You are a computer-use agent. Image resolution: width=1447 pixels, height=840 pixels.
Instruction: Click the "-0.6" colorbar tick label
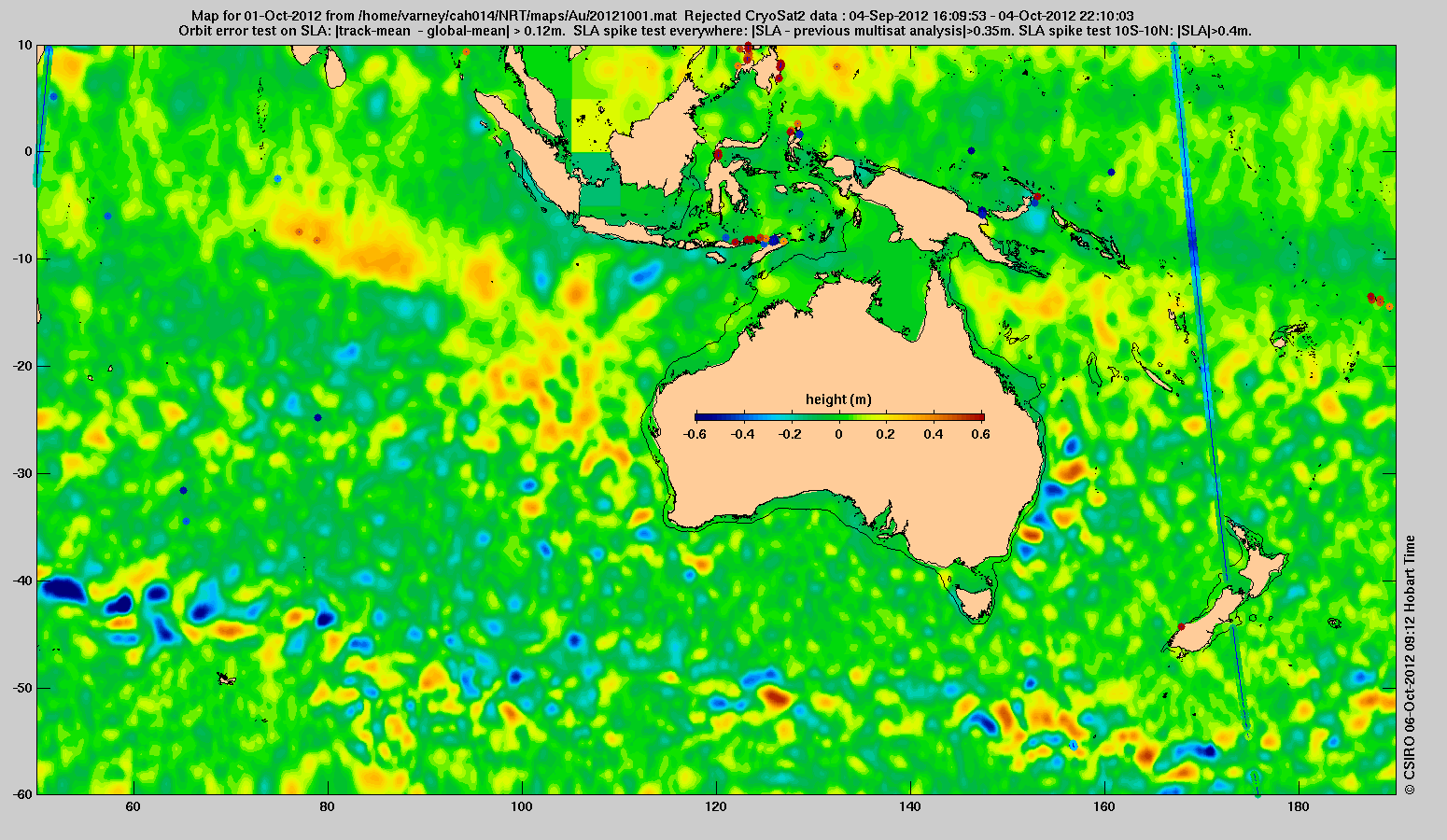[694, 434]
